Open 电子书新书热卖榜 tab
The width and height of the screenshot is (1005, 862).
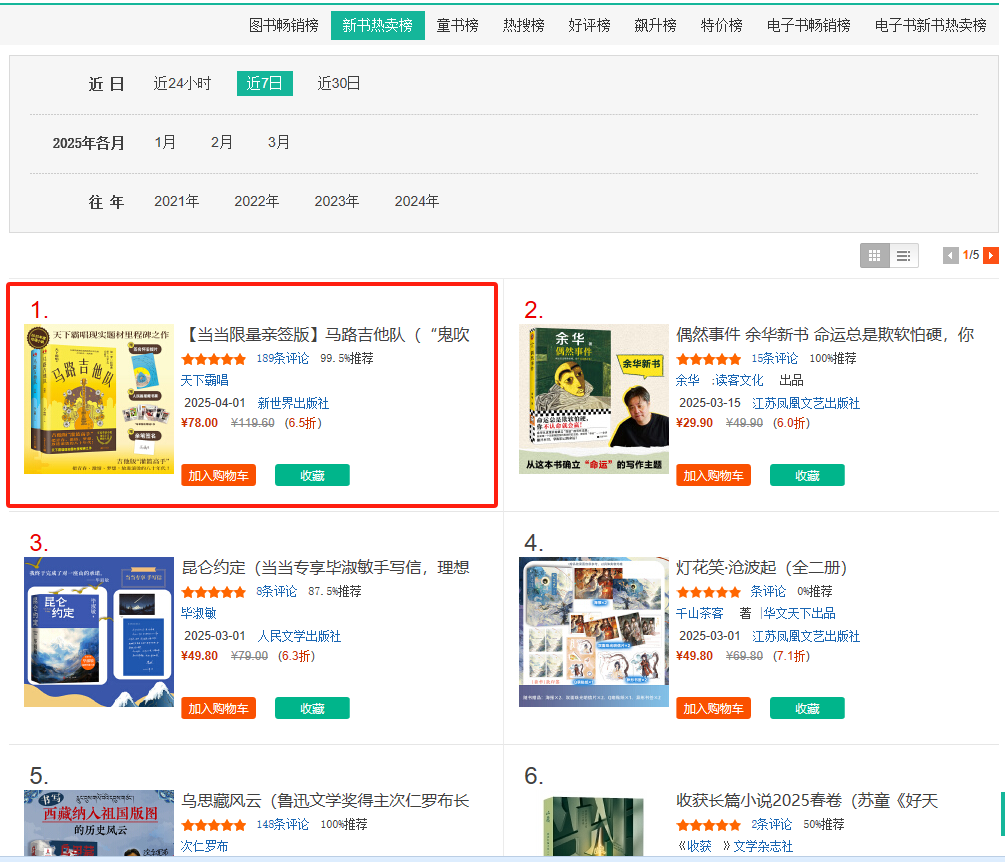931,26
